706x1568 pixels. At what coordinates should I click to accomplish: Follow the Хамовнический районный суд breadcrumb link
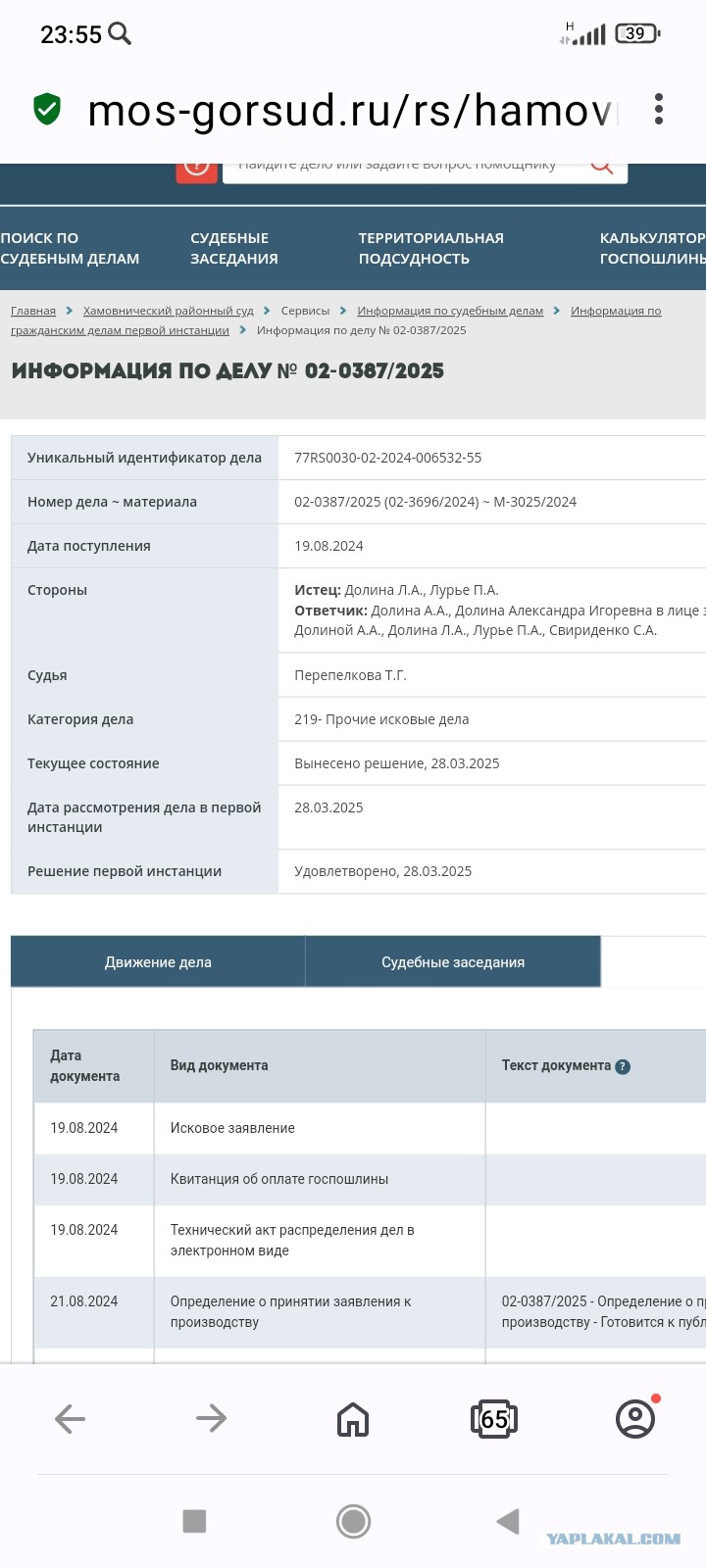point(169,311)
